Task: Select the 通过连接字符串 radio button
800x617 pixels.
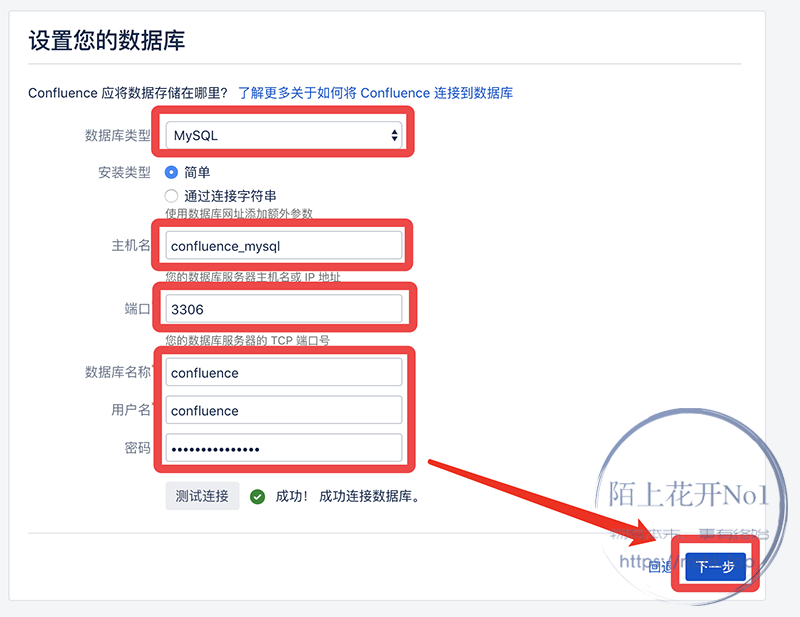Action: [171, 196]
